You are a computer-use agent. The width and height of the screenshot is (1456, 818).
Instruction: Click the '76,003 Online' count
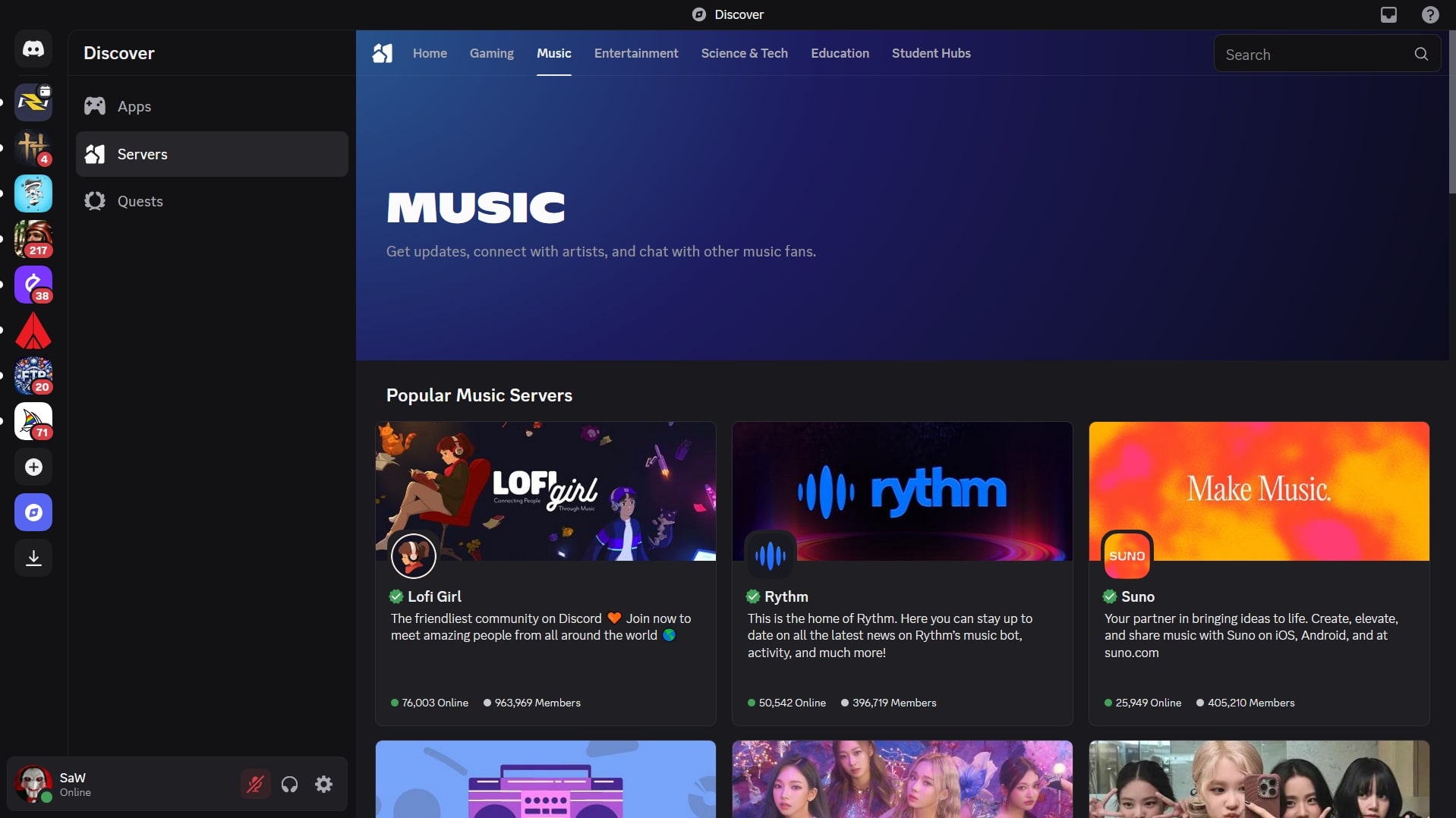click(x=435, y=703)
